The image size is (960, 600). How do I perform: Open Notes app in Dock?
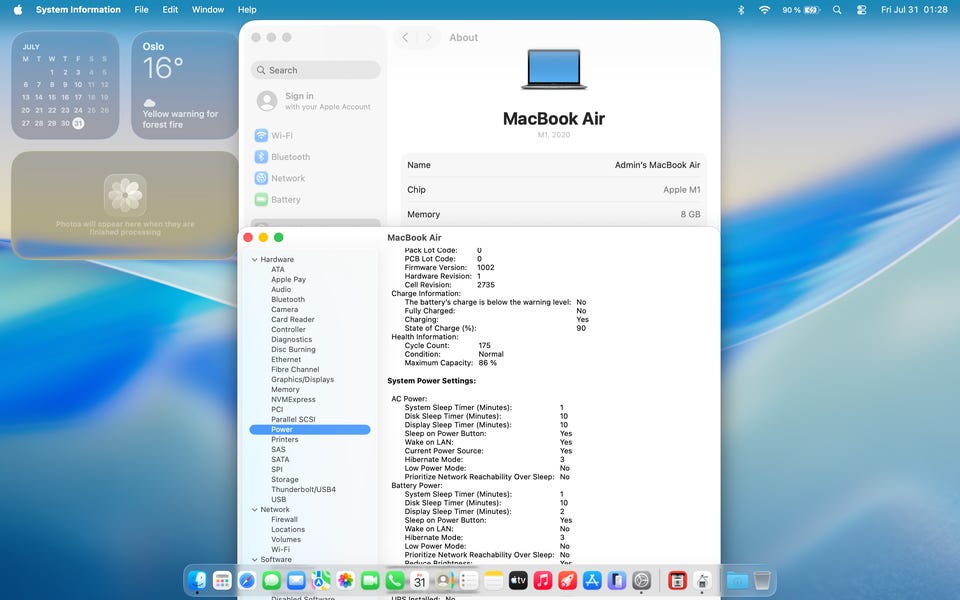[493, 580]
